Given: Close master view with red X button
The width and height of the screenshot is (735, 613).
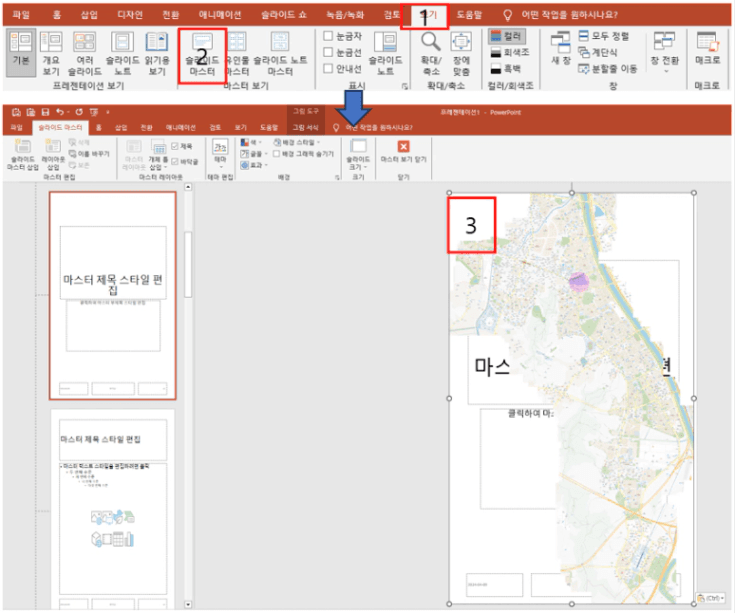Looking at the screenshot, I should point(403,146).
